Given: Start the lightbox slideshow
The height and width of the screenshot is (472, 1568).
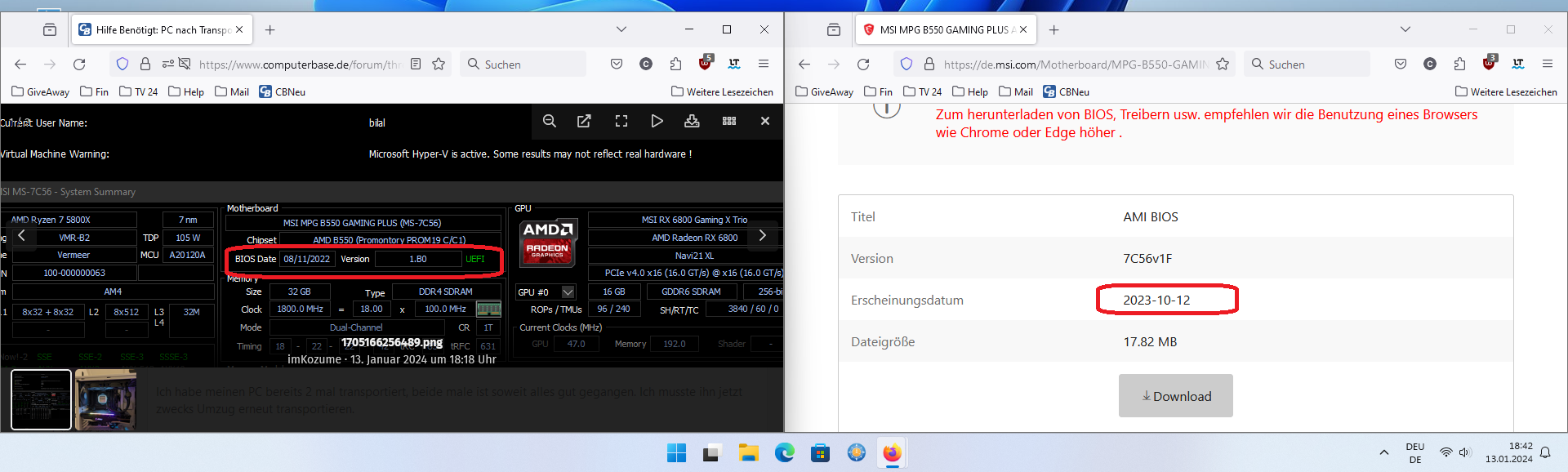Looking at the screenshot, I should pos(657,121).
